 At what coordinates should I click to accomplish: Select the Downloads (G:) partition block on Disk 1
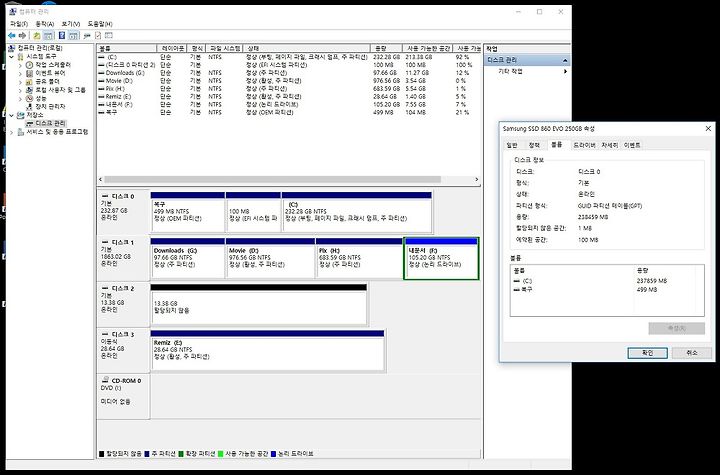pos(188,258)
